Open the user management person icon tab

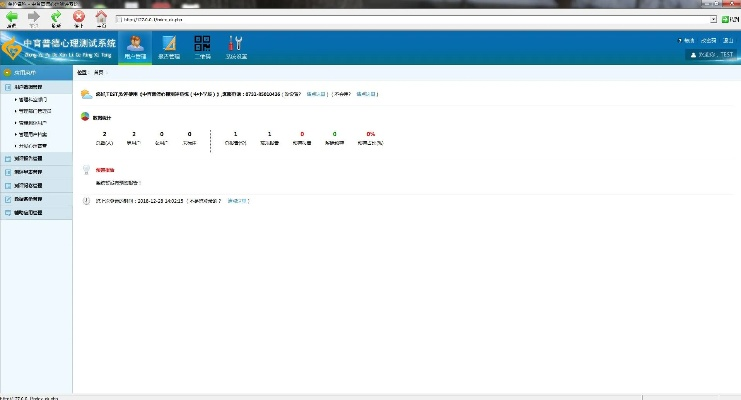(135, 46)
